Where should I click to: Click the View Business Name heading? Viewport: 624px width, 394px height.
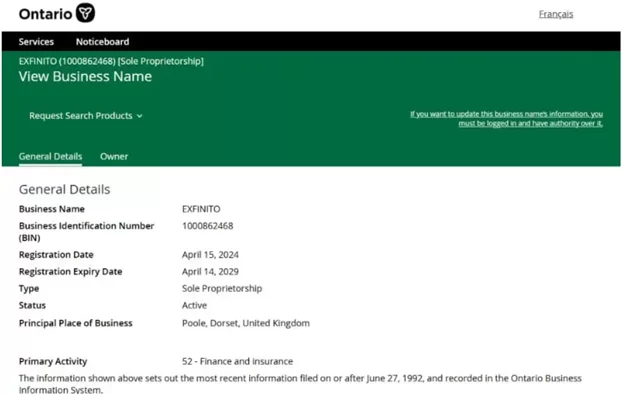(x=85, y=76)
